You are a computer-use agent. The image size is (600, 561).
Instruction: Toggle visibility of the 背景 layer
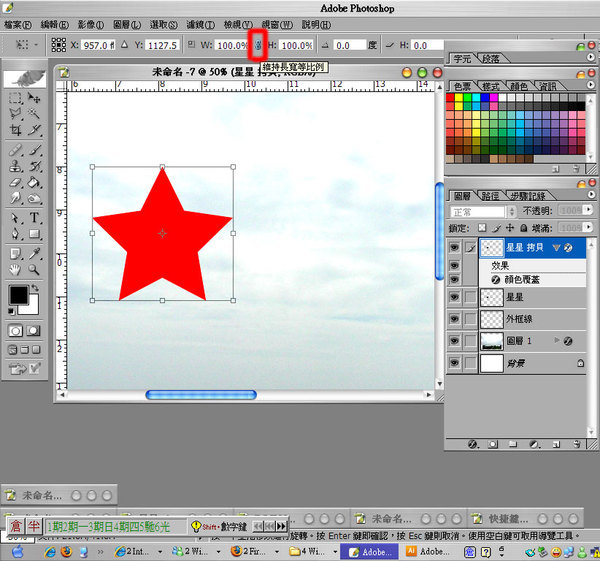tap(455, 364)
